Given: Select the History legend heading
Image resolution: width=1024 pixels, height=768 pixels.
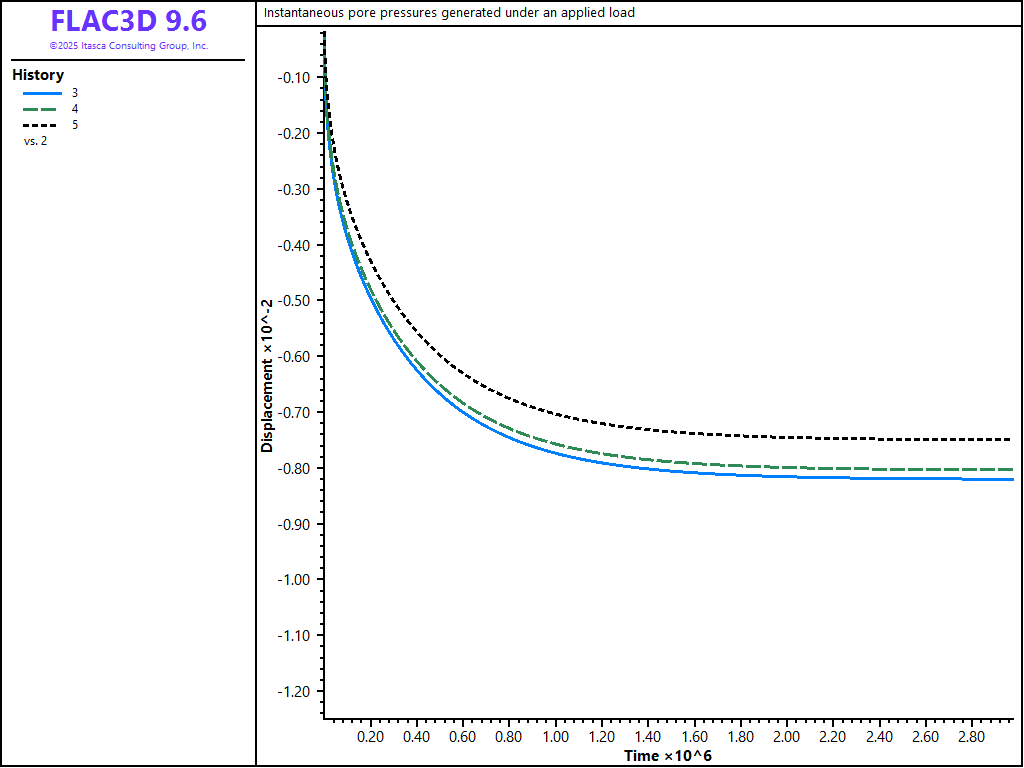Looking at the screenshot, I should click(x=38, y=75).
